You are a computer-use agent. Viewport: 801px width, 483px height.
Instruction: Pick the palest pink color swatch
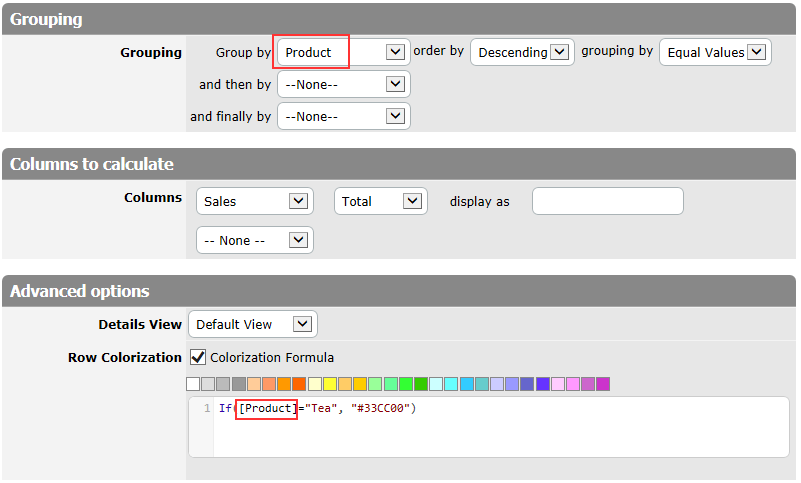coord(558,384)
